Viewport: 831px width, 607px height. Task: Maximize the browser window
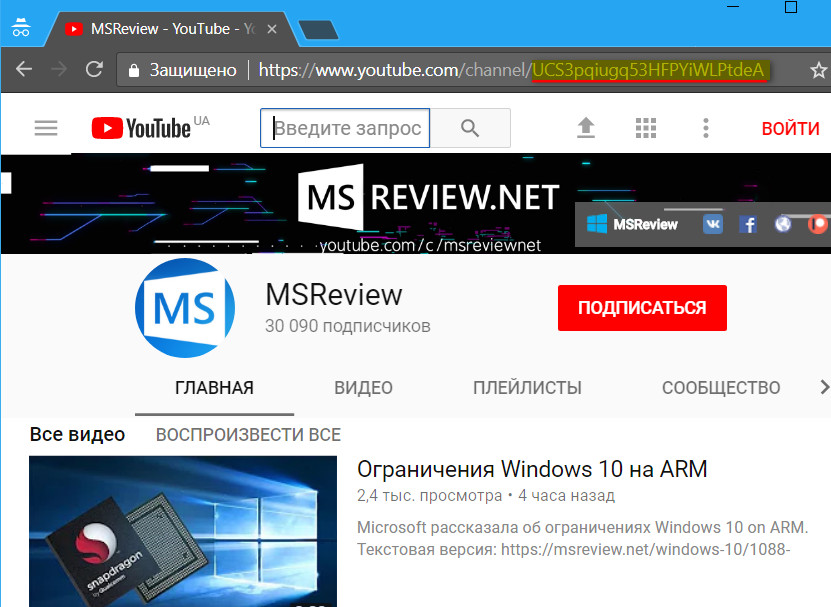791,6
